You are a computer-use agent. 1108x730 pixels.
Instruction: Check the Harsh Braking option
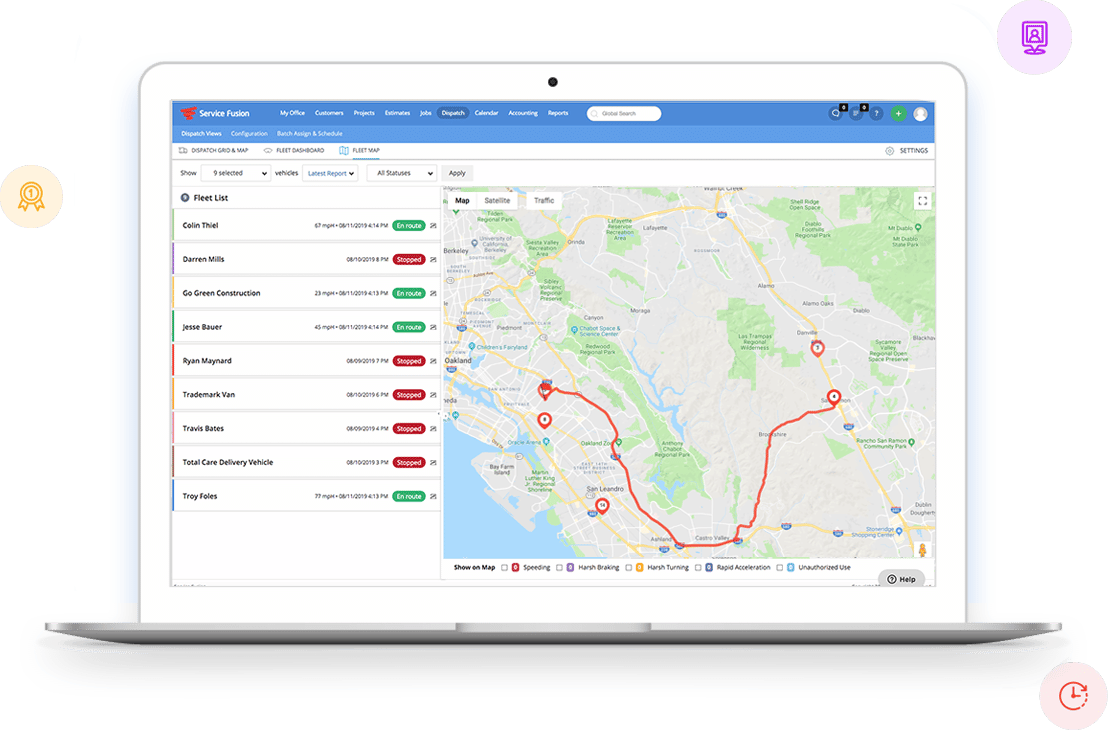click(x=560, y=567)
